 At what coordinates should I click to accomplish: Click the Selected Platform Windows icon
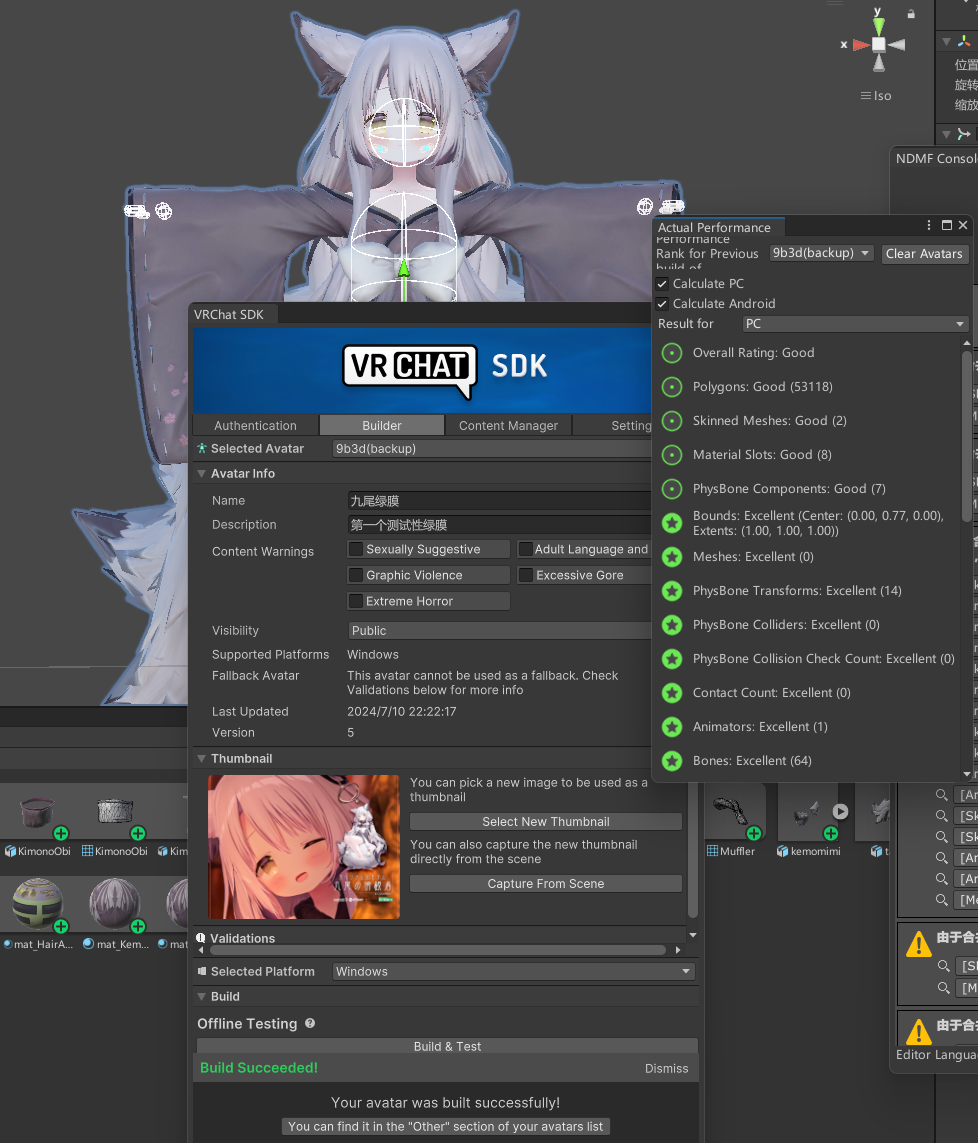click(202, 971)
